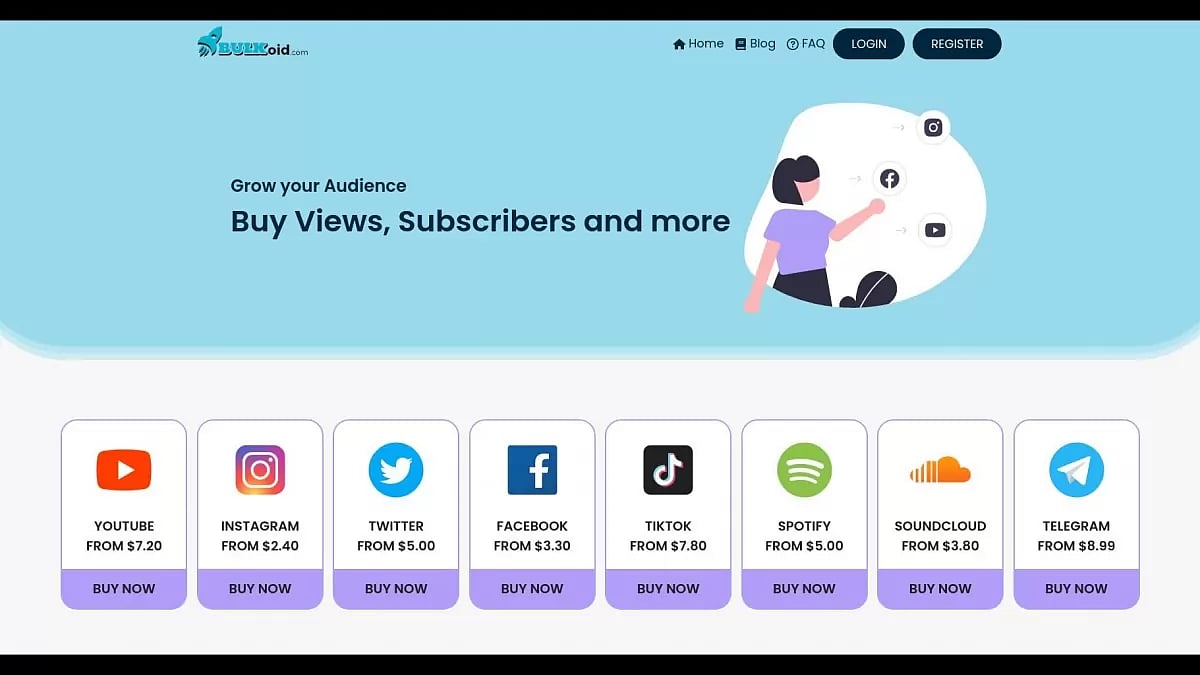
Task: Select the TikTok icon
Action: point(668,469)
